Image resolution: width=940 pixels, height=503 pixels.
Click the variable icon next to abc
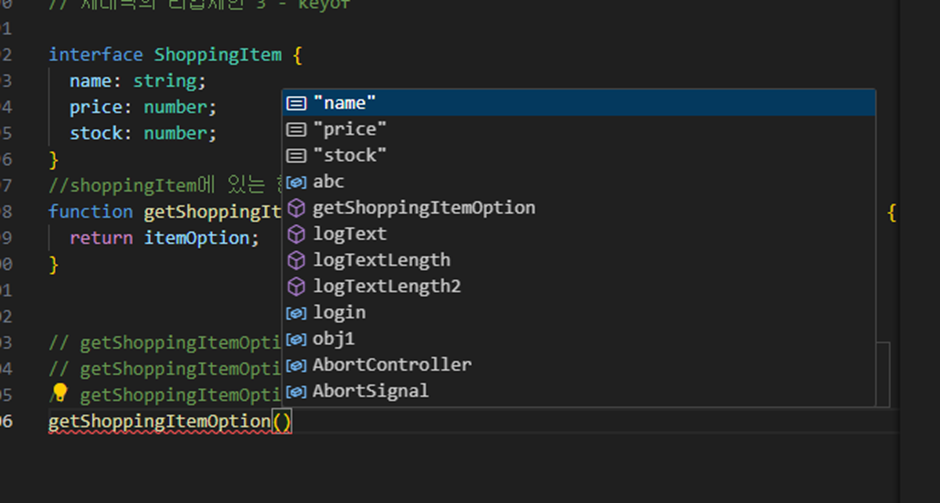click(296, 182)
